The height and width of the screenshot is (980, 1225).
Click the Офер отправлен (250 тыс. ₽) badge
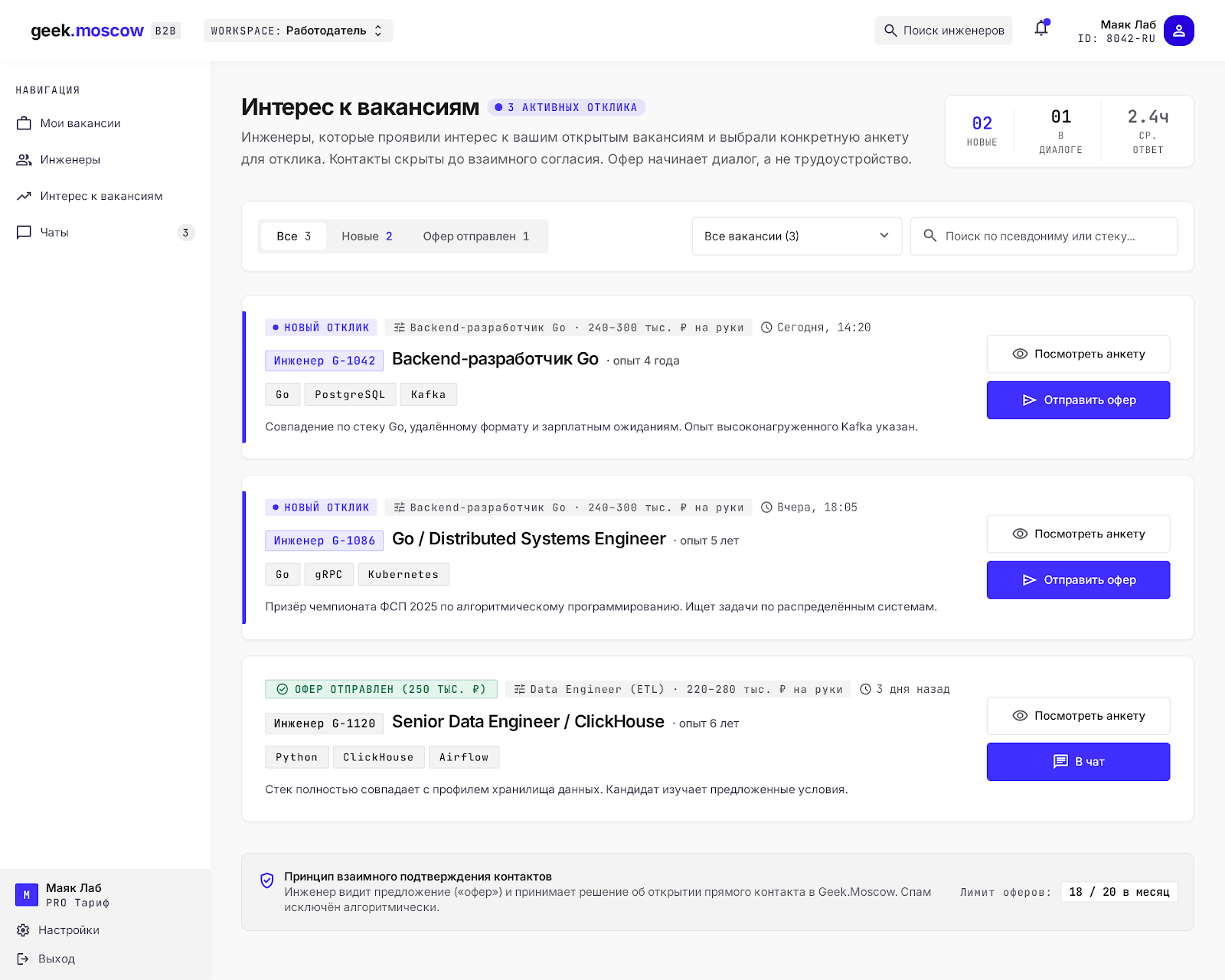coord(381,689)
